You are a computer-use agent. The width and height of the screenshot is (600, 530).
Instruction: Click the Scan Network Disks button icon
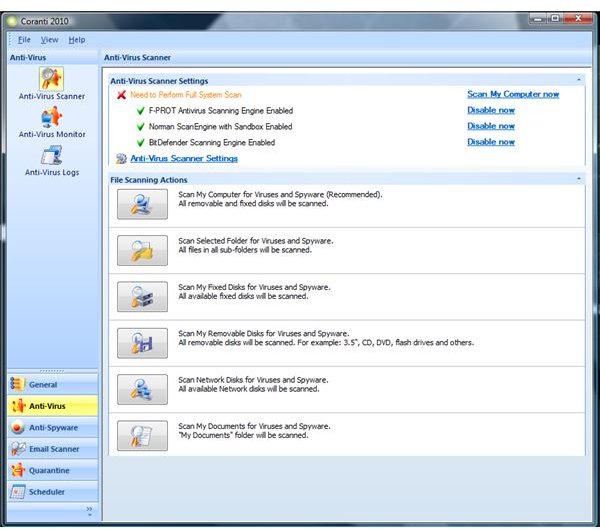pyautogui.click(x=142, y=390)
